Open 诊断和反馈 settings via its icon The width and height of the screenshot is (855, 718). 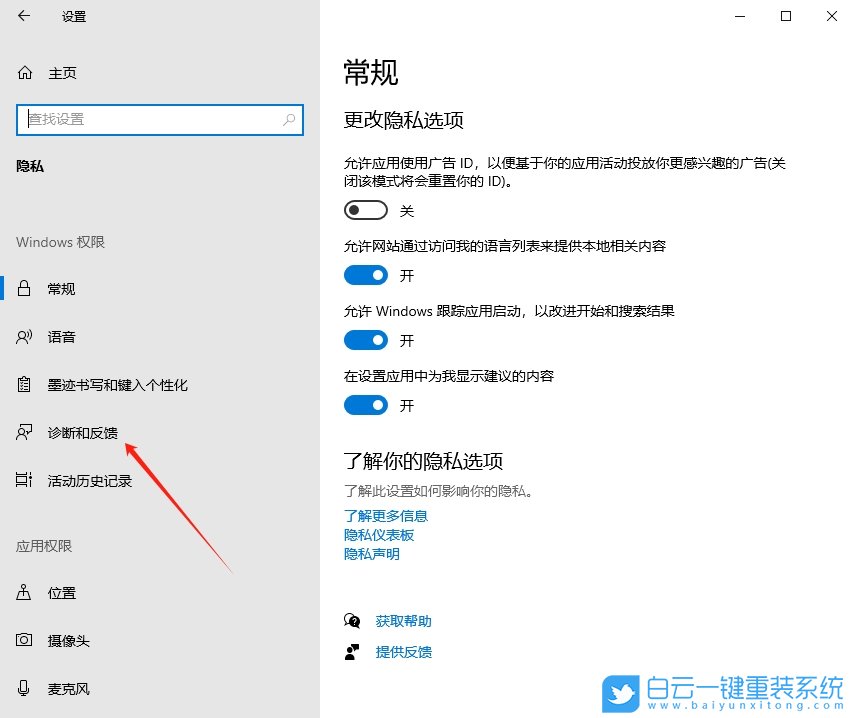coord(22,433)
